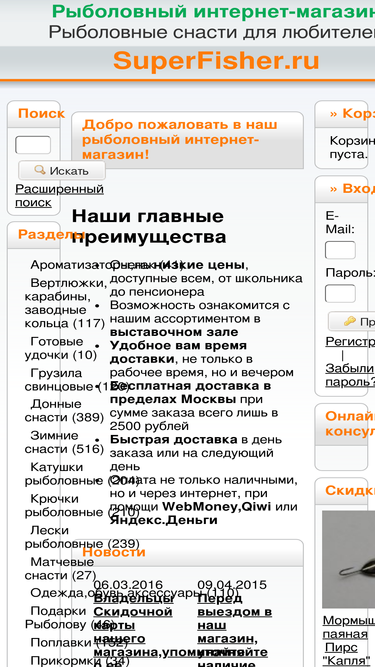Image resolution: width=375 pixels, height=667 pixels.
Task: Open the Одежда, обувь, аксессуары category
Action: (x=134, y=593)
